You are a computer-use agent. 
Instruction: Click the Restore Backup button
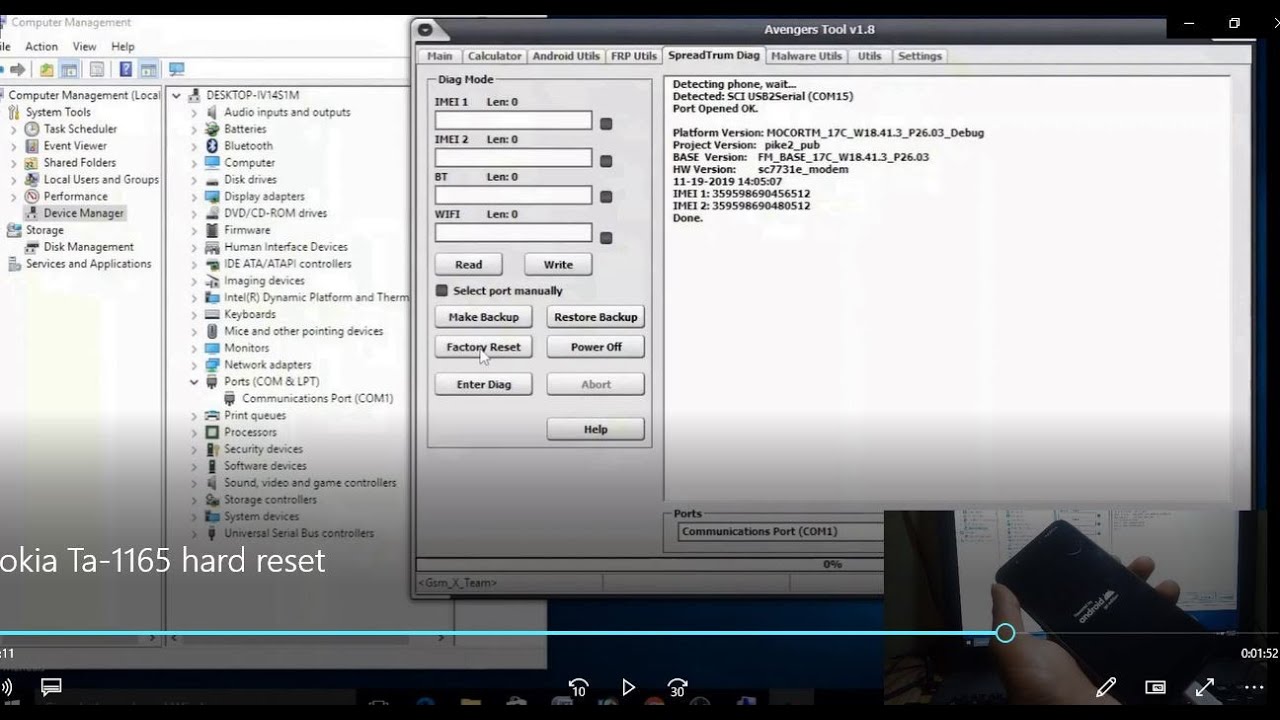596,317
